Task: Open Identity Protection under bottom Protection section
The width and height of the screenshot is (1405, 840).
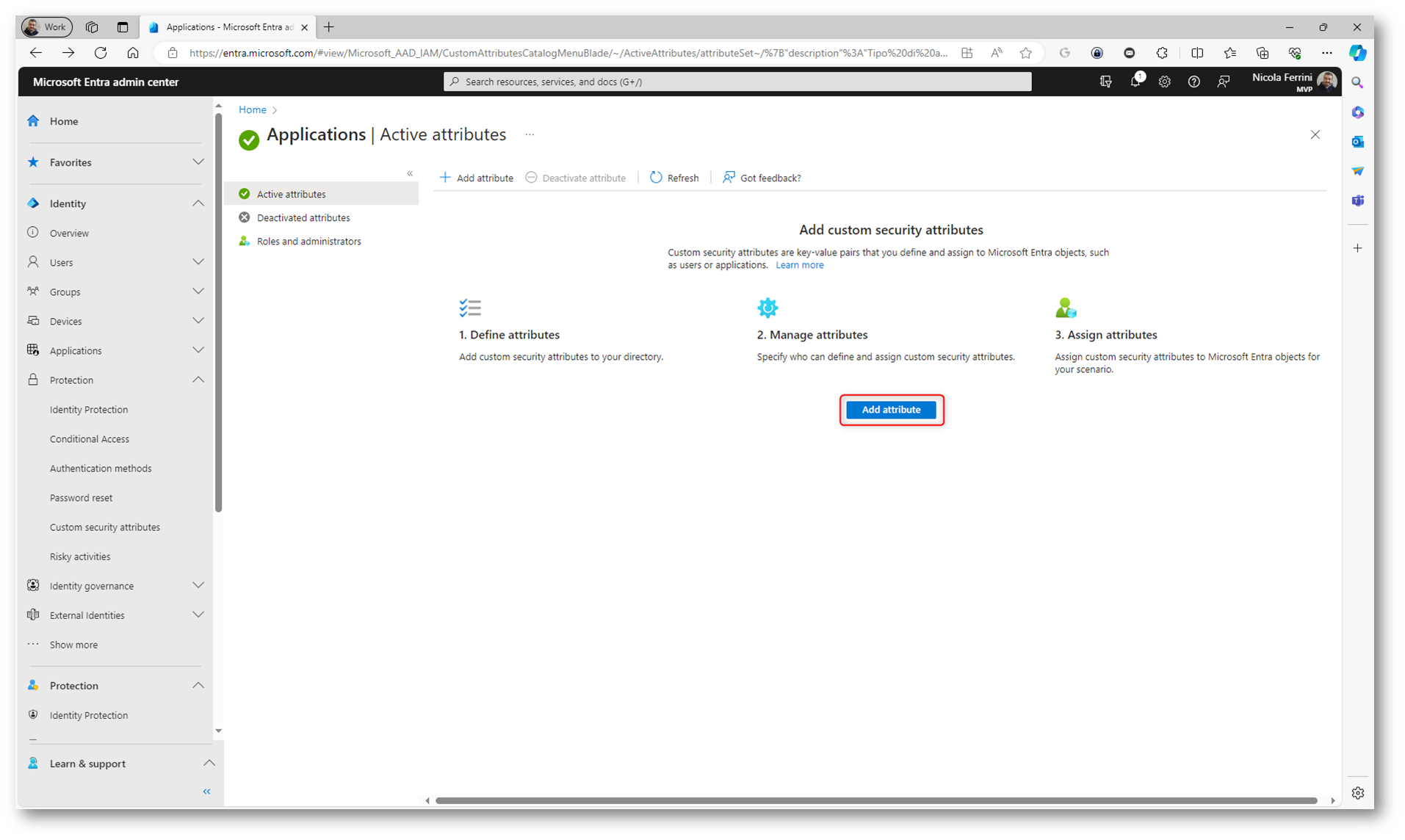Action: pos(89,715)
